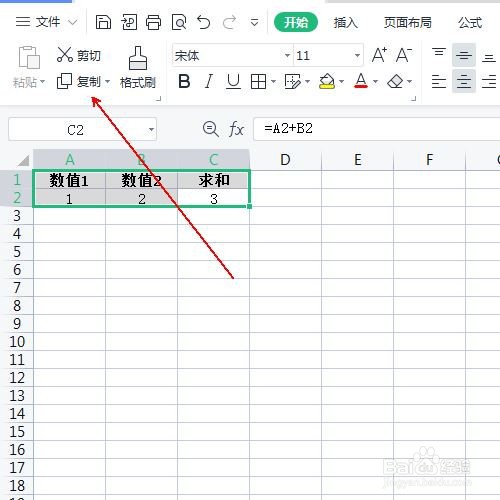Switch to the 插入 tab
The width and height of the screenshot is (500, 500).
pyautogui.click(x=346, y=23)
